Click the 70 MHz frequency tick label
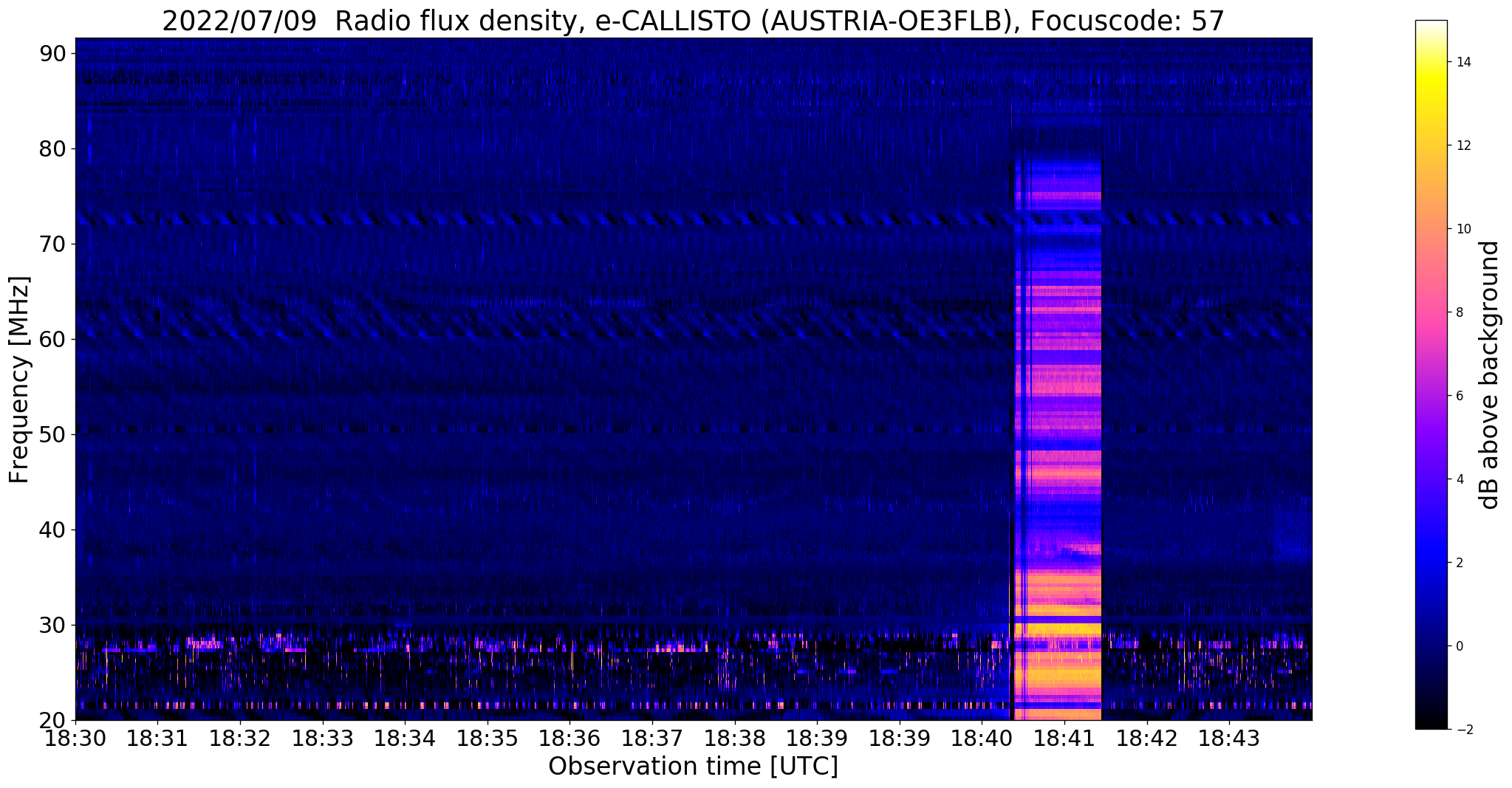 tap(53, 244)
